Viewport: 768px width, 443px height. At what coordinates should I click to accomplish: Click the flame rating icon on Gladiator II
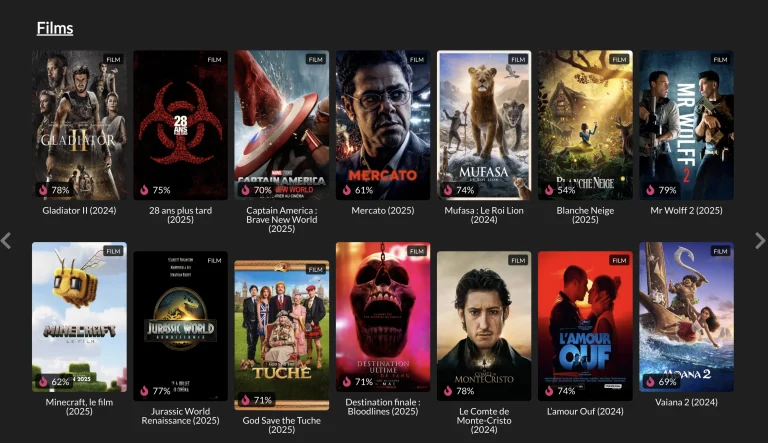pyautogui.click(x=44, y=190)
